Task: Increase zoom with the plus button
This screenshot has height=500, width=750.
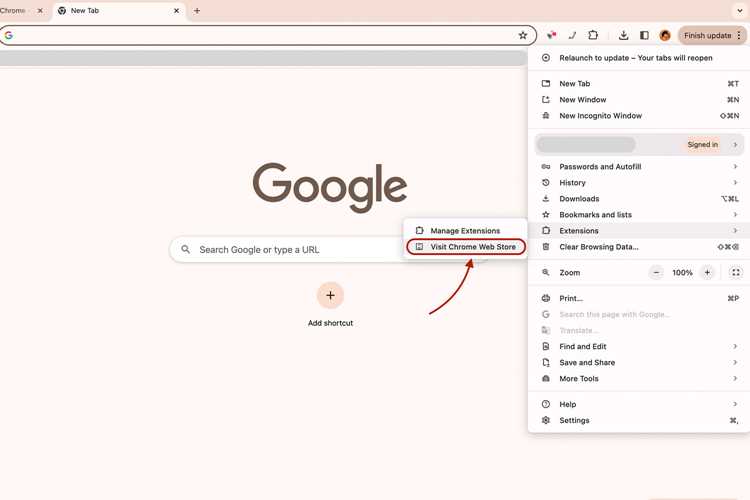Action: click(707, 273)
